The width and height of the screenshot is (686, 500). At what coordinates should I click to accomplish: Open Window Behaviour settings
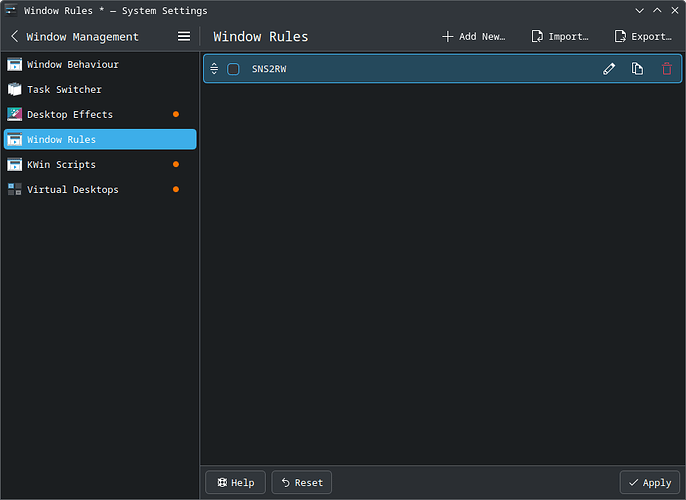pyautogui.click(x=100, y=64)
